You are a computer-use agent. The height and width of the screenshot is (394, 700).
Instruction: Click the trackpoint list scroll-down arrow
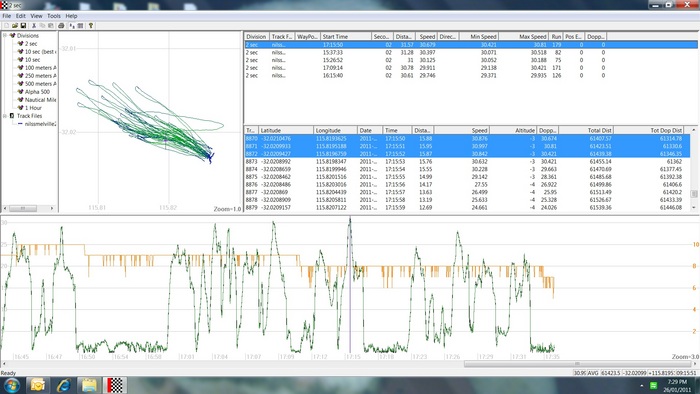tap(694, 207)
